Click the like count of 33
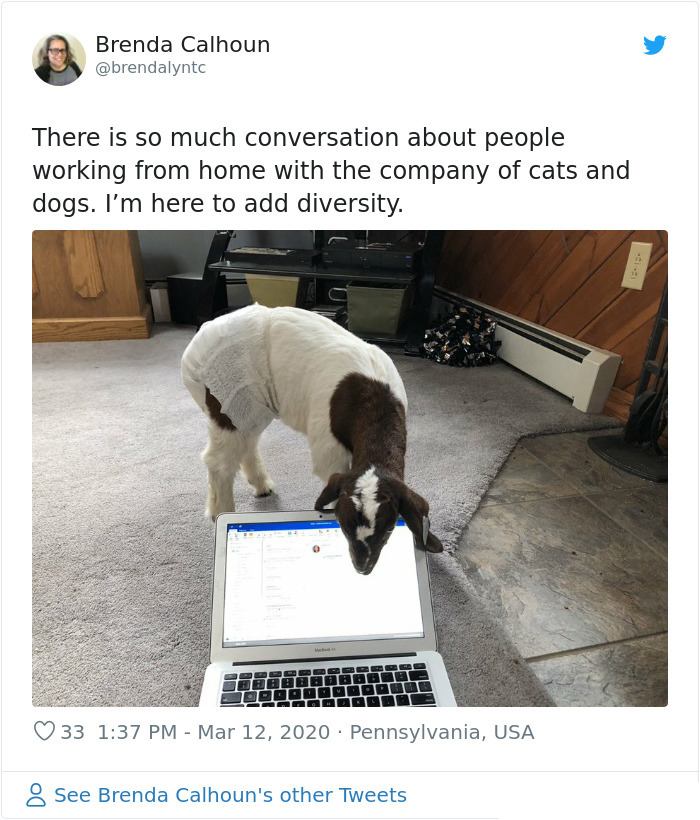 (x=73, y=732)
